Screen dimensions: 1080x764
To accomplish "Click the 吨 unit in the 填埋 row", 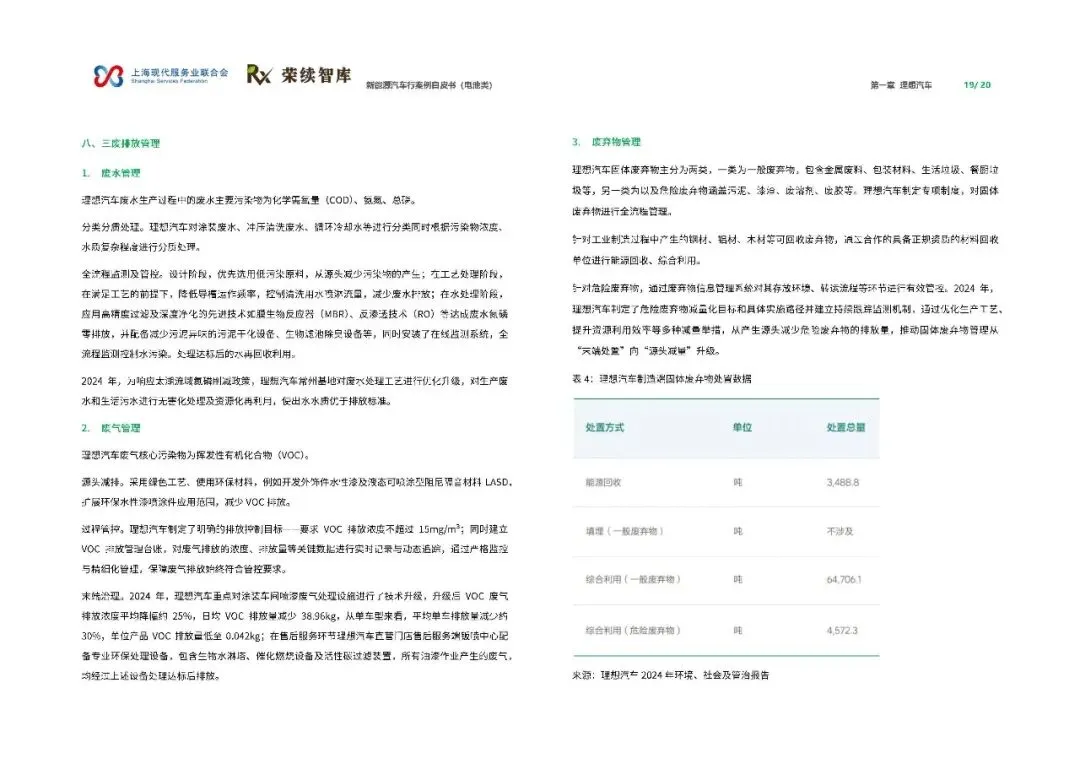I will [738, 531].
